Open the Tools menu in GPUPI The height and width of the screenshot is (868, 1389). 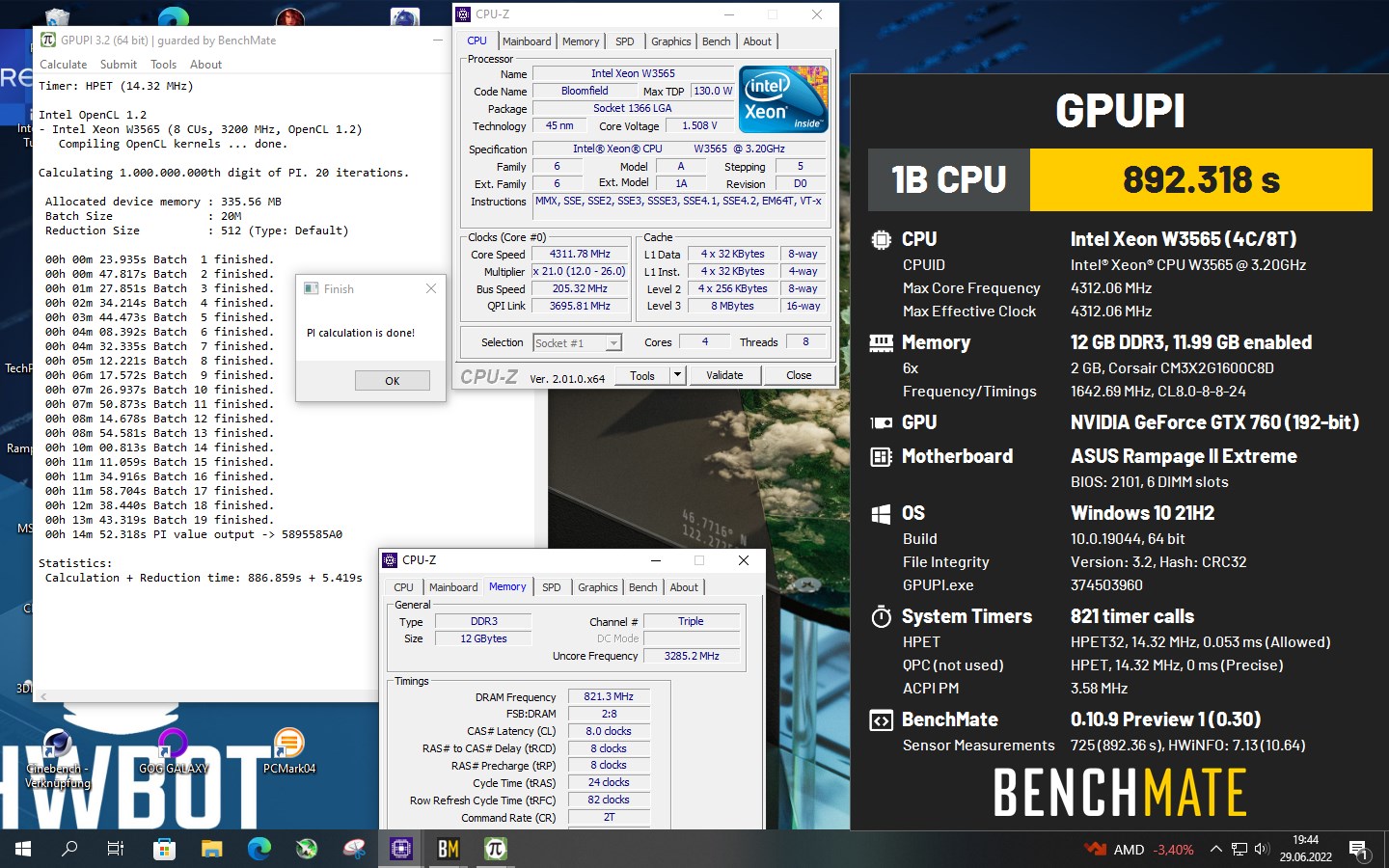point(163,65)
